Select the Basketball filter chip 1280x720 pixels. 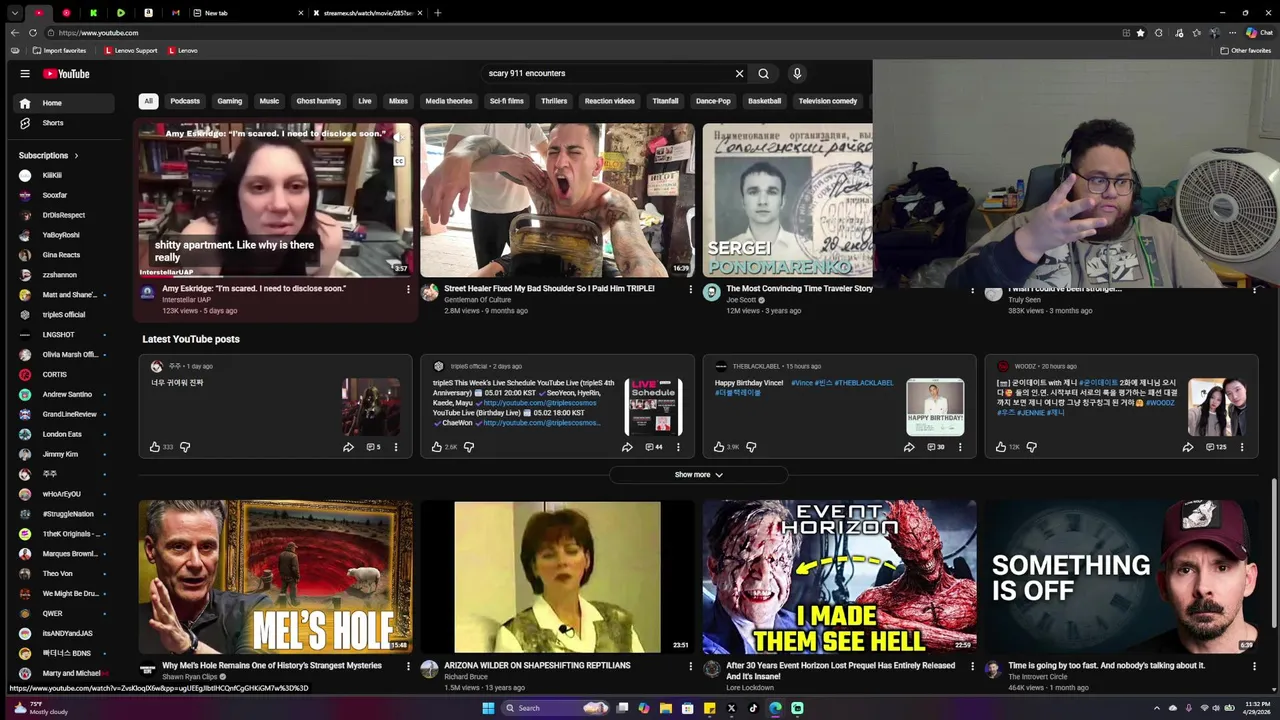point(765,101)
